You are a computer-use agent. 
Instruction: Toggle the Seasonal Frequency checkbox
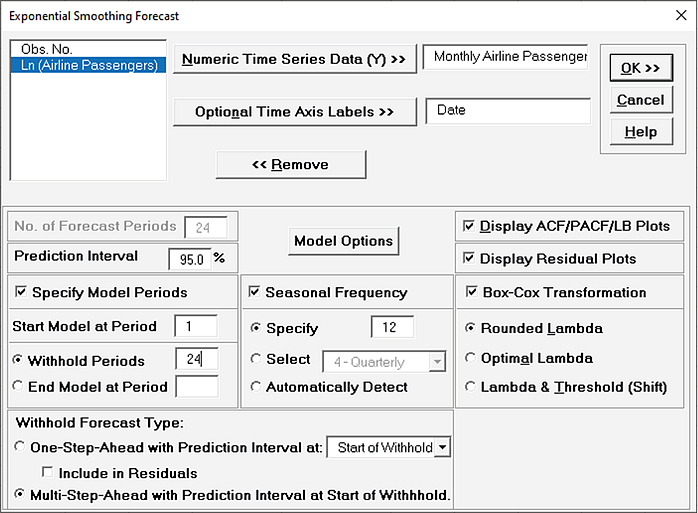click(254, 292)
